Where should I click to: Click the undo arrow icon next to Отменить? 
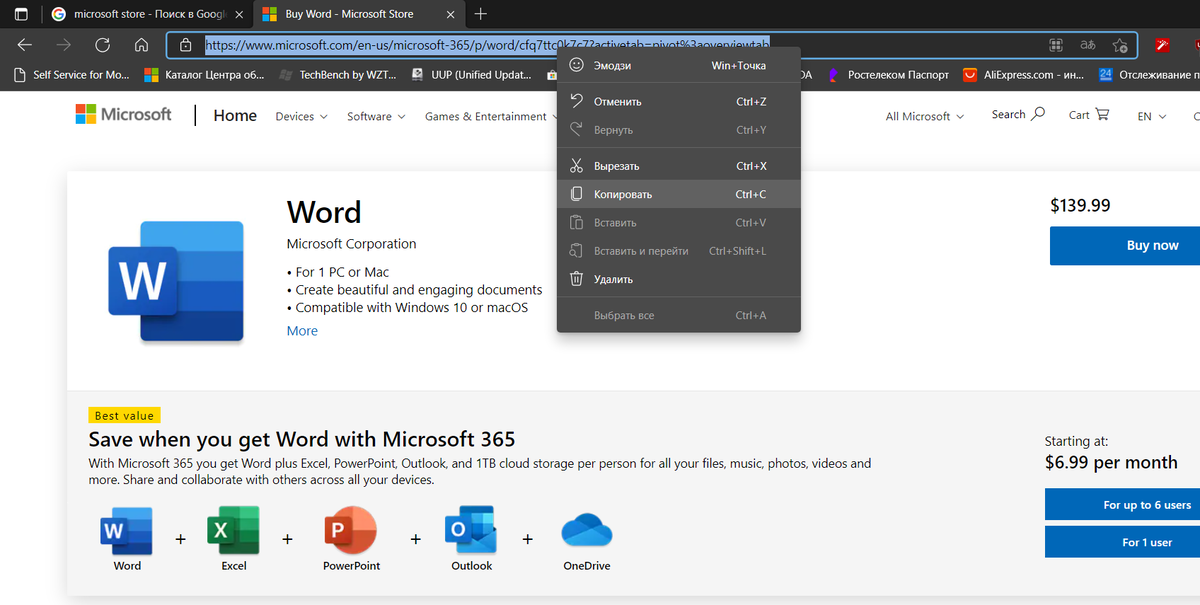(576, 101)
